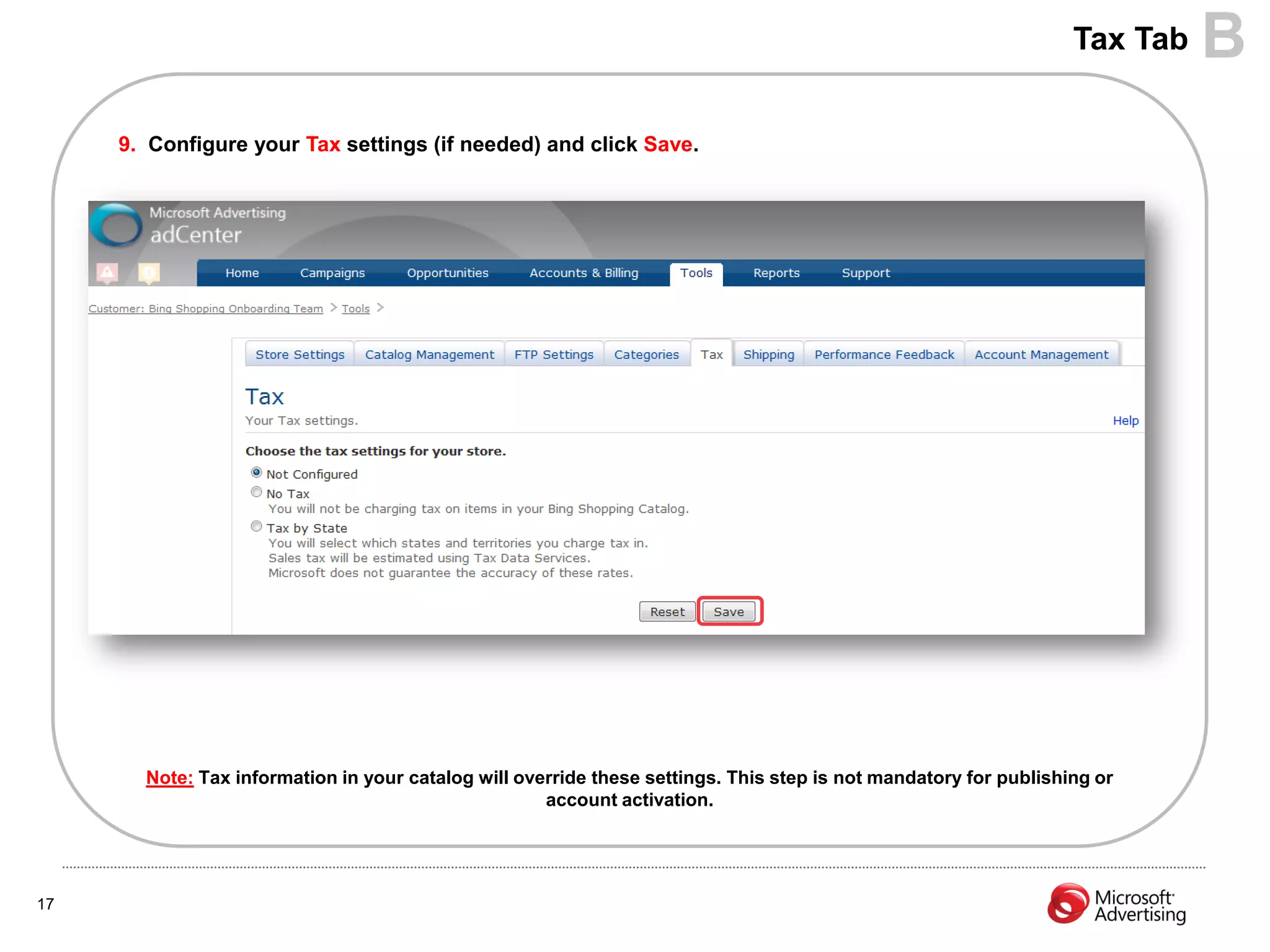This screenshot has height=952, width=1270.
Task: Click the Reset button
Action: 667,612
